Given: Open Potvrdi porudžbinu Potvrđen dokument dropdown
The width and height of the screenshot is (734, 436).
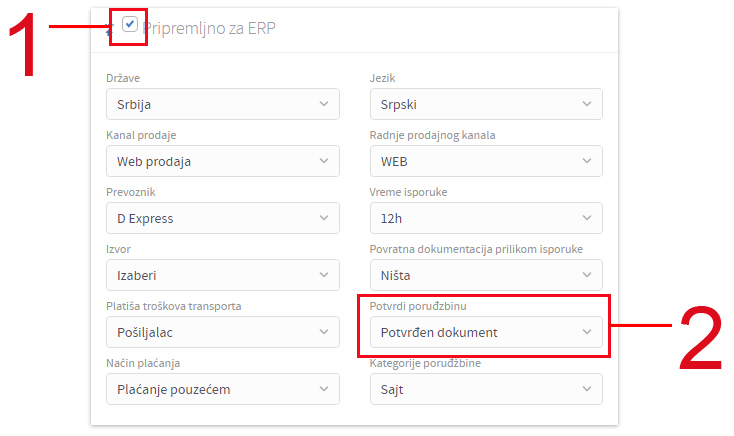Looking at the screenshot, I should [x=486, y=332].
